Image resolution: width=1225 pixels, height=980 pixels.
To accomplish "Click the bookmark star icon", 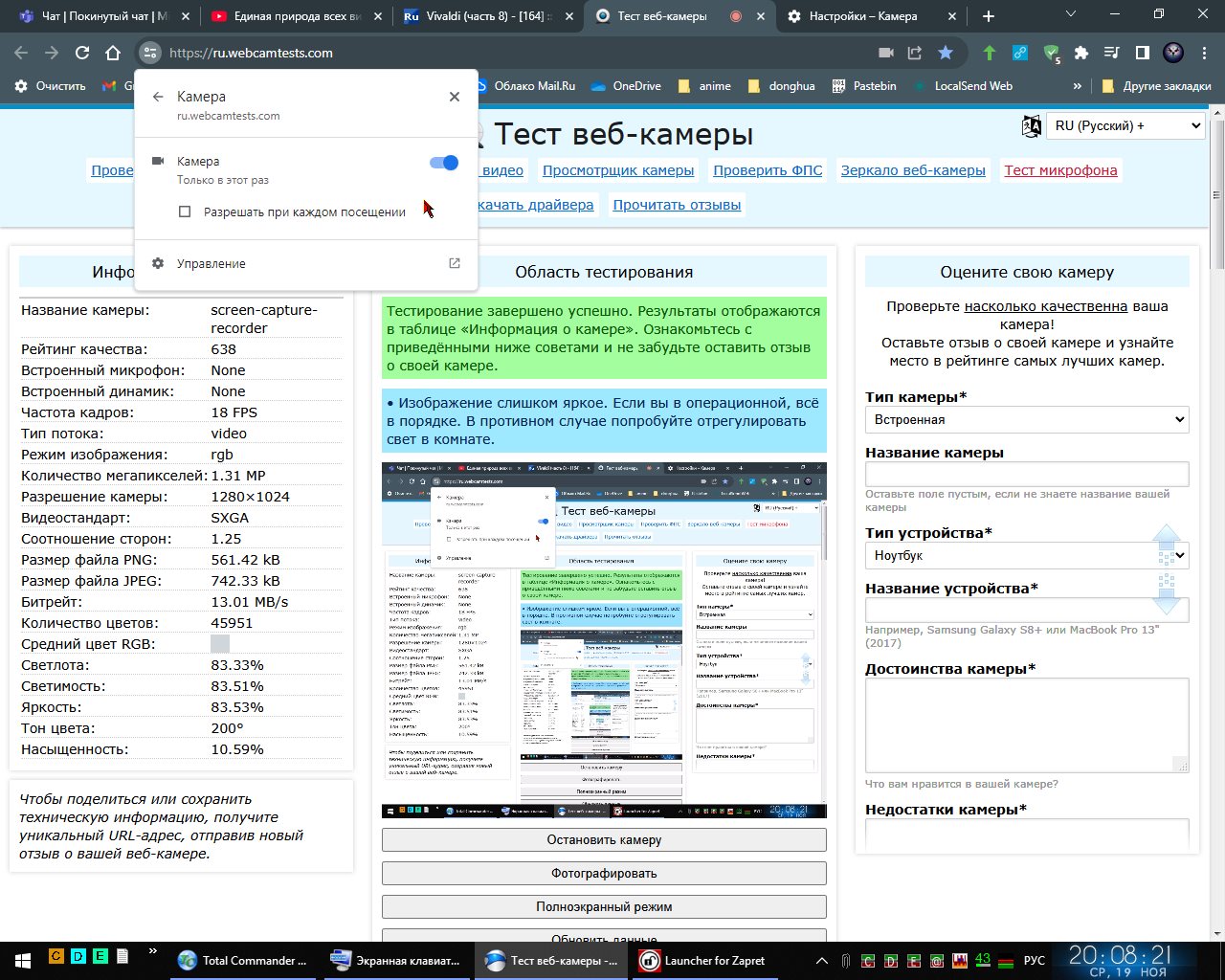I will pyautogui.click(x=946, y=53).
